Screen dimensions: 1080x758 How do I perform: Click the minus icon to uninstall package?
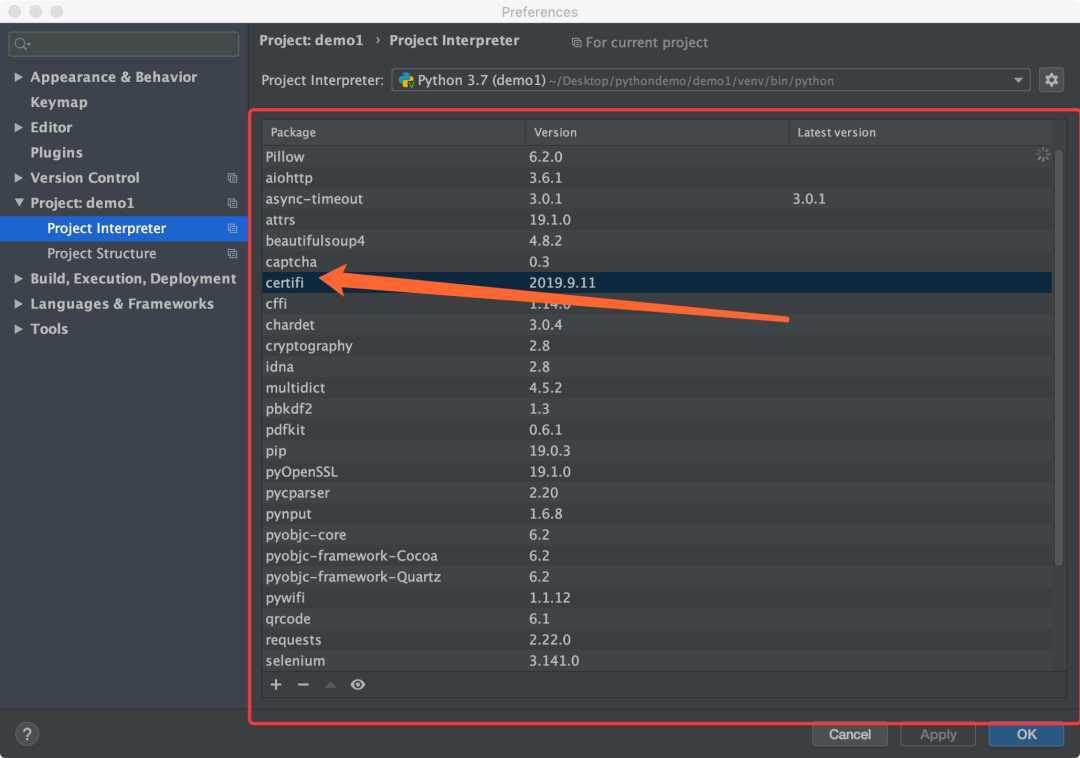[x=303, y=684]
